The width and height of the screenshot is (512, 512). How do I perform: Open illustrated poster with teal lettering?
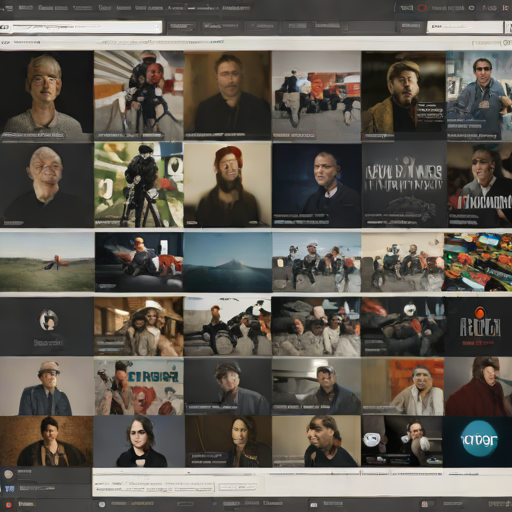[x=139, y=387]
